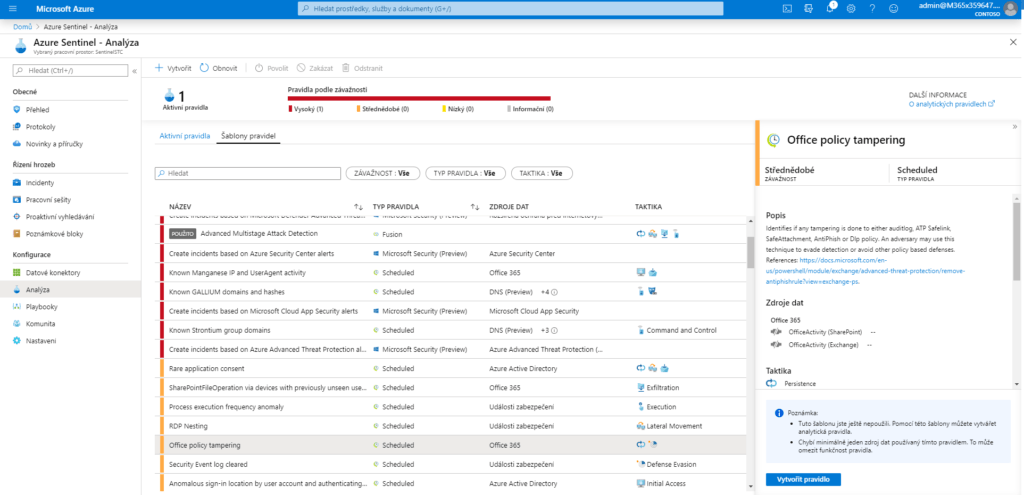
Task: Click the Vytvořit plus toolbar button
Action: (x=173, y=68)
